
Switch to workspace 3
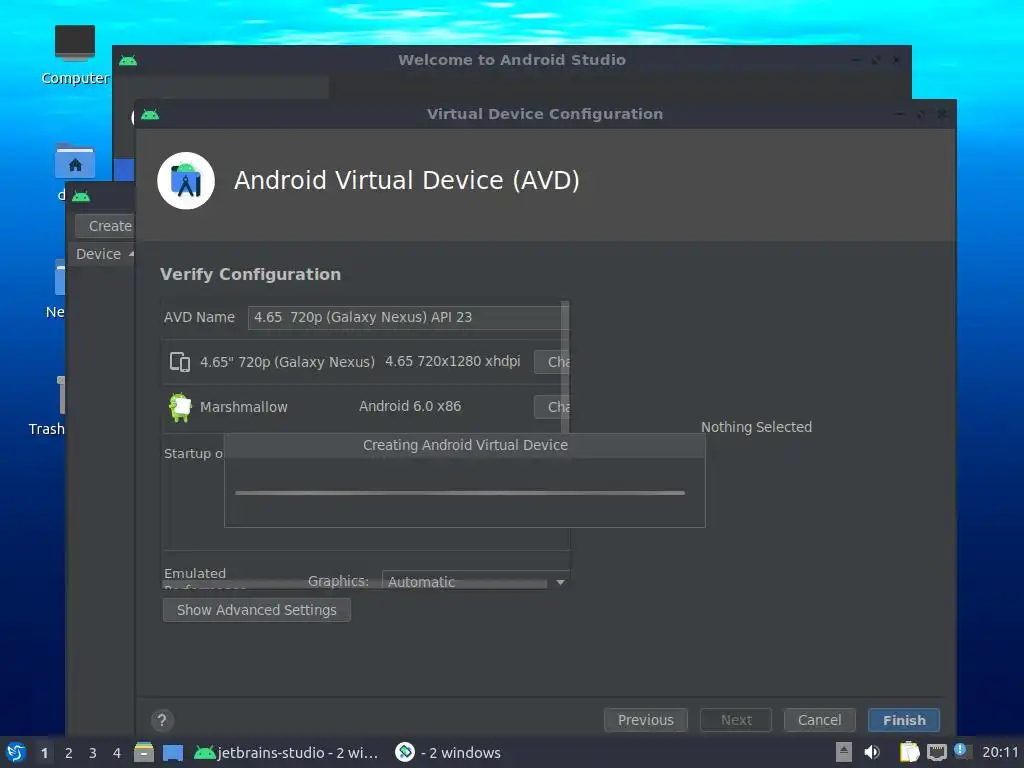93,753
